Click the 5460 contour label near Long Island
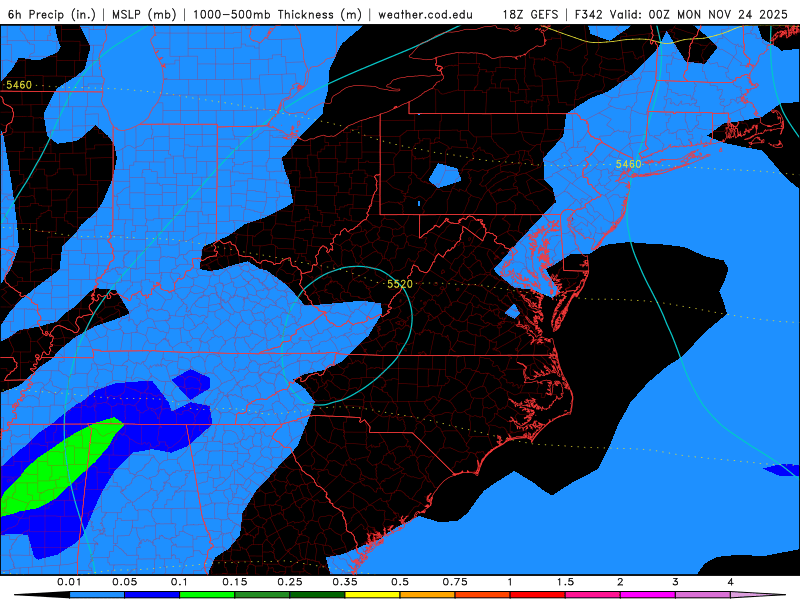This screenshot has height=600, width=800. (x=628, y=164)
